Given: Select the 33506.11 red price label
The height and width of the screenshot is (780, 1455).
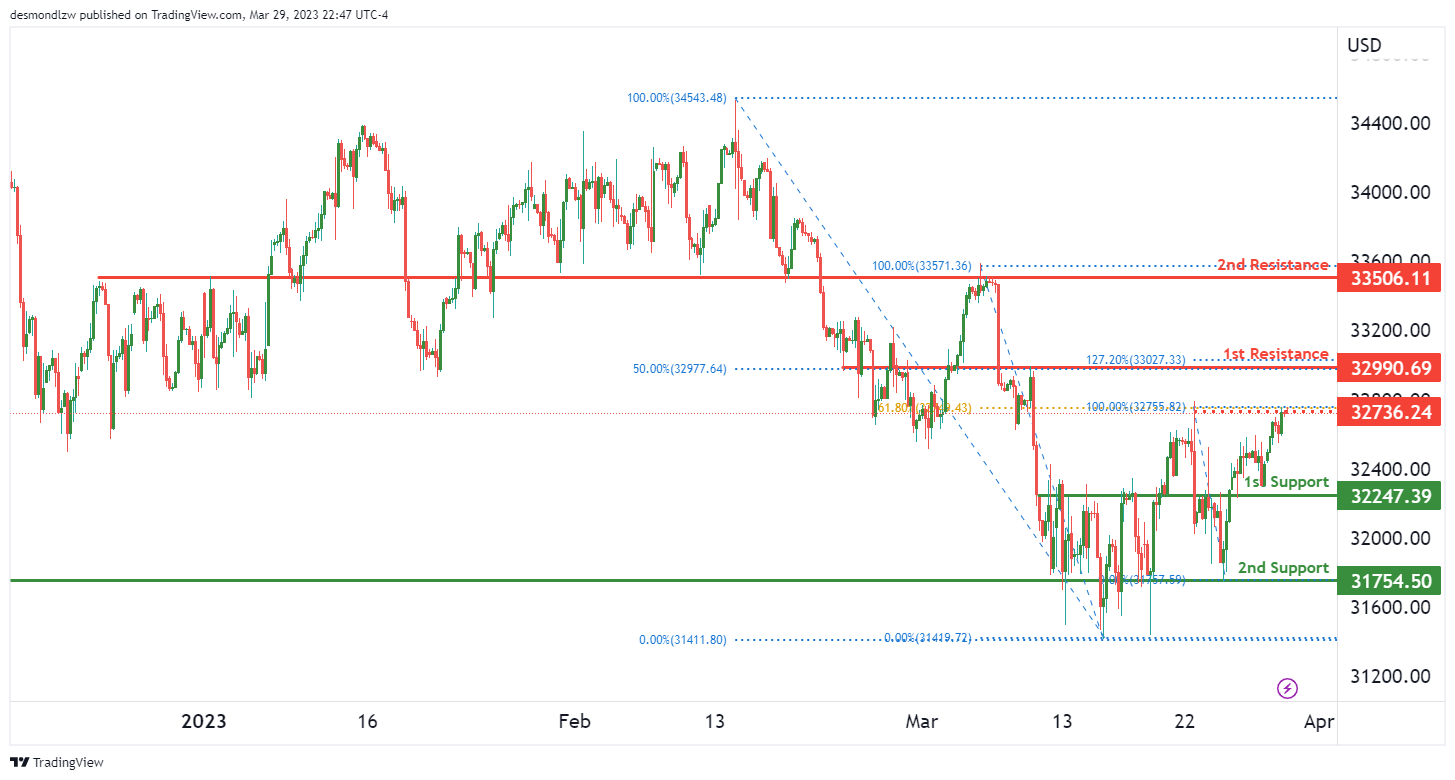Looking at the screenshot, I should click(1390, 277).
